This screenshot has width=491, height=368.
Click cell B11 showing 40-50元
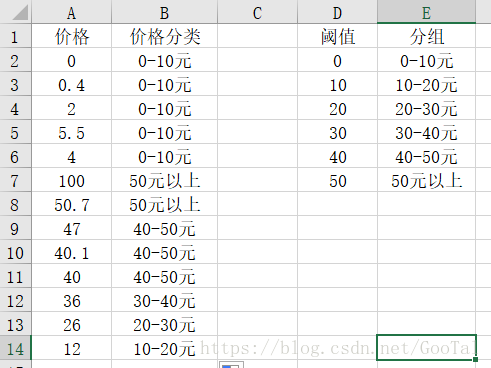[164, 276]
